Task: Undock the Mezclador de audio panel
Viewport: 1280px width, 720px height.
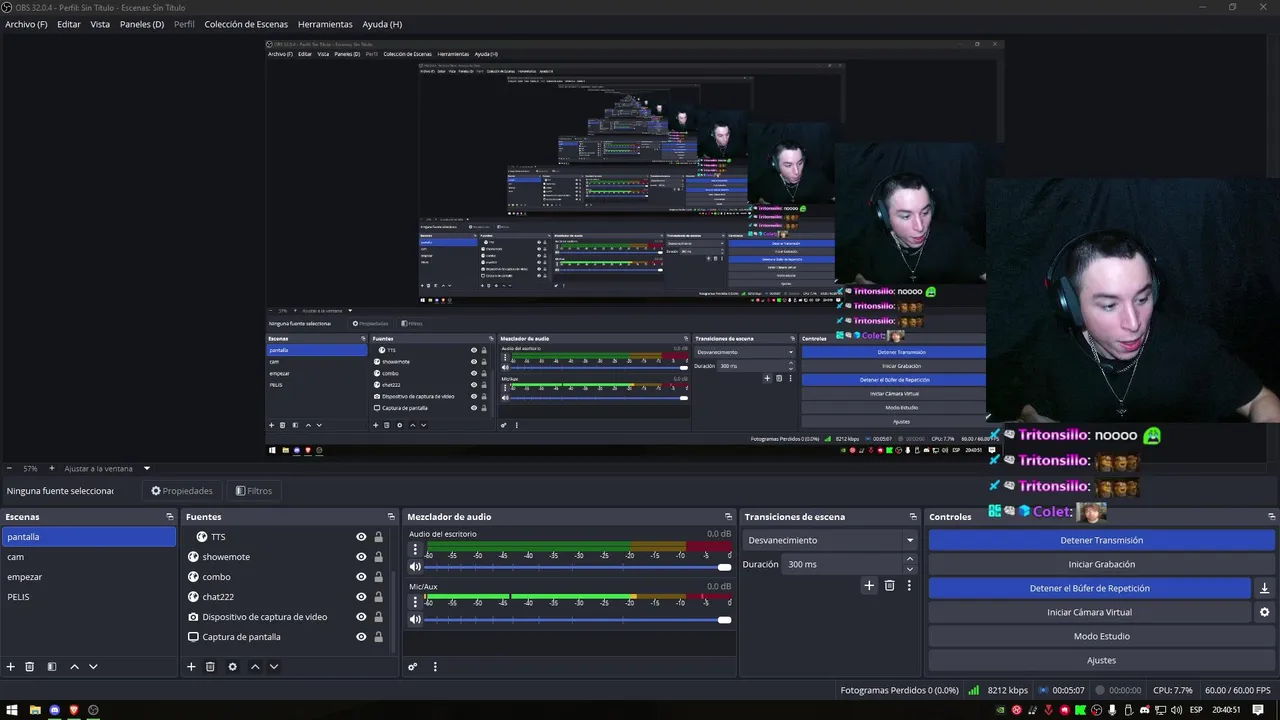Action: click(x=729, y=517)
